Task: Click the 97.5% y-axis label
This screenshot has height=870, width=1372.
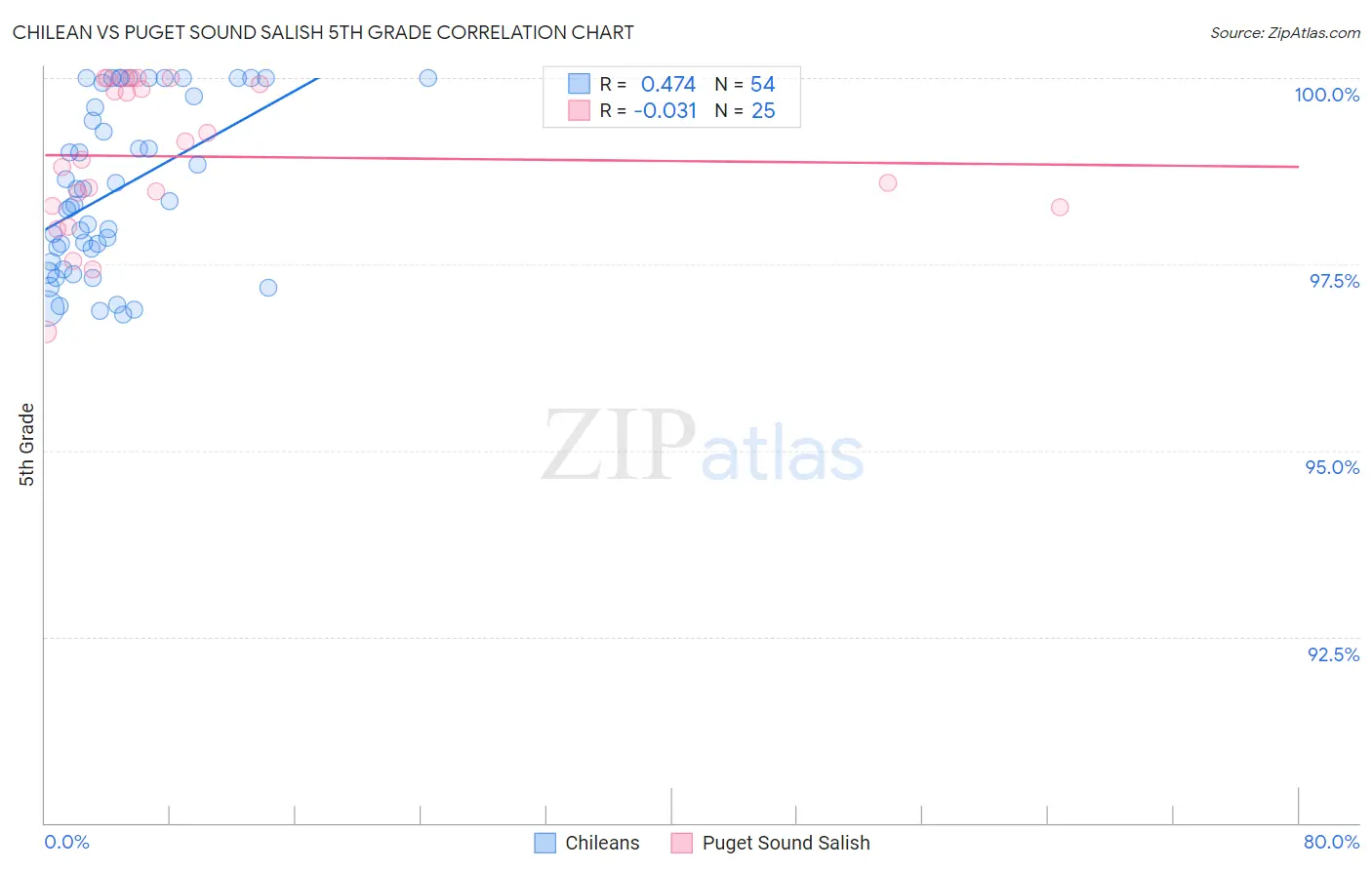Action: tap(1334, 281)
